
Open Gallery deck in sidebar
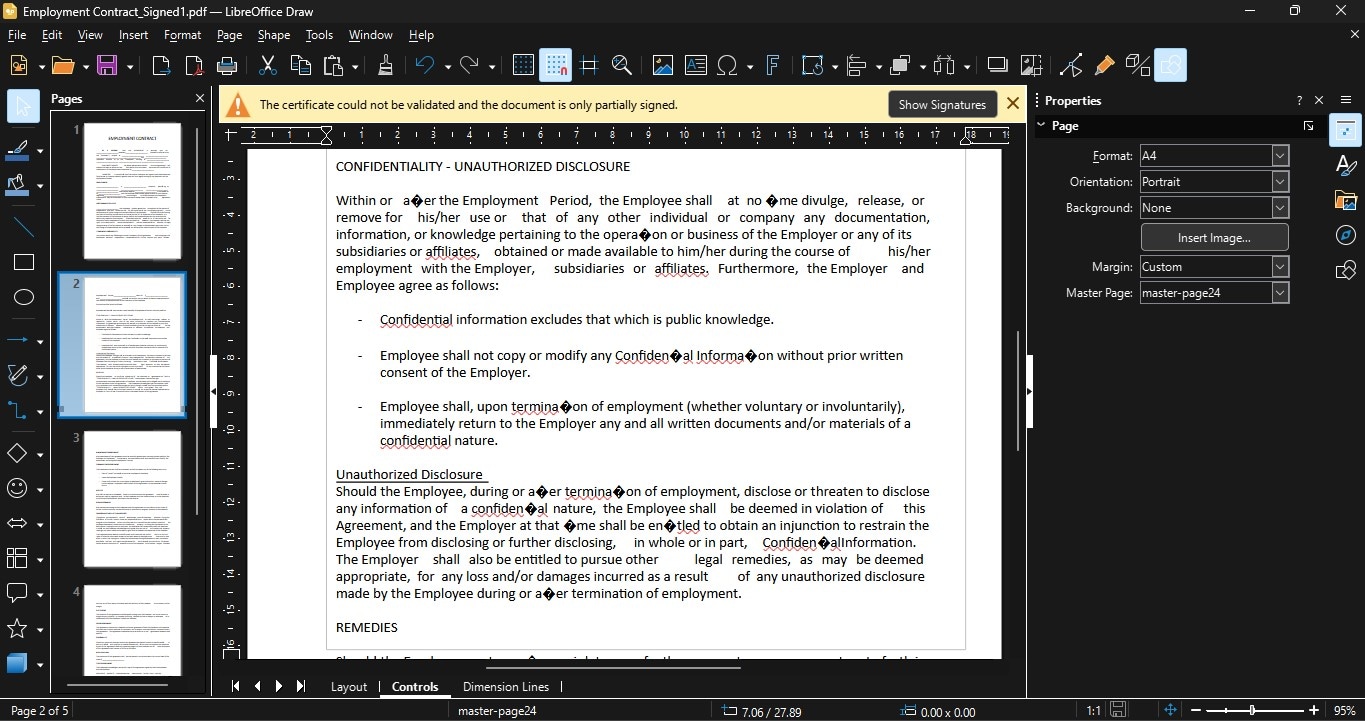point(1346,200)
